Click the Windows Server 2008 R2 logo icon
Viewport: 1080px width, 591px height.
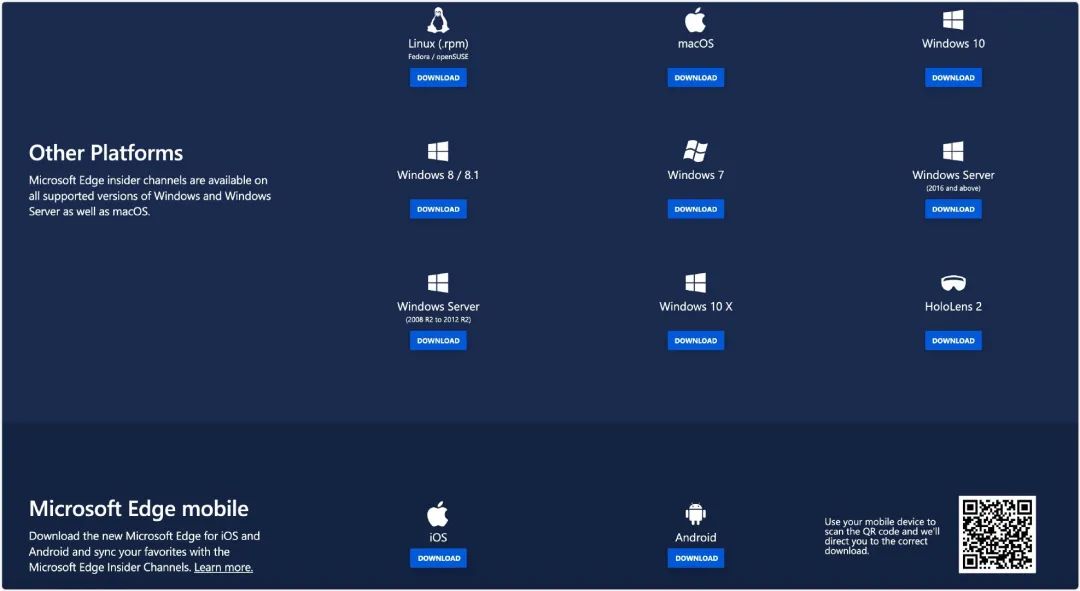[438, 282]
